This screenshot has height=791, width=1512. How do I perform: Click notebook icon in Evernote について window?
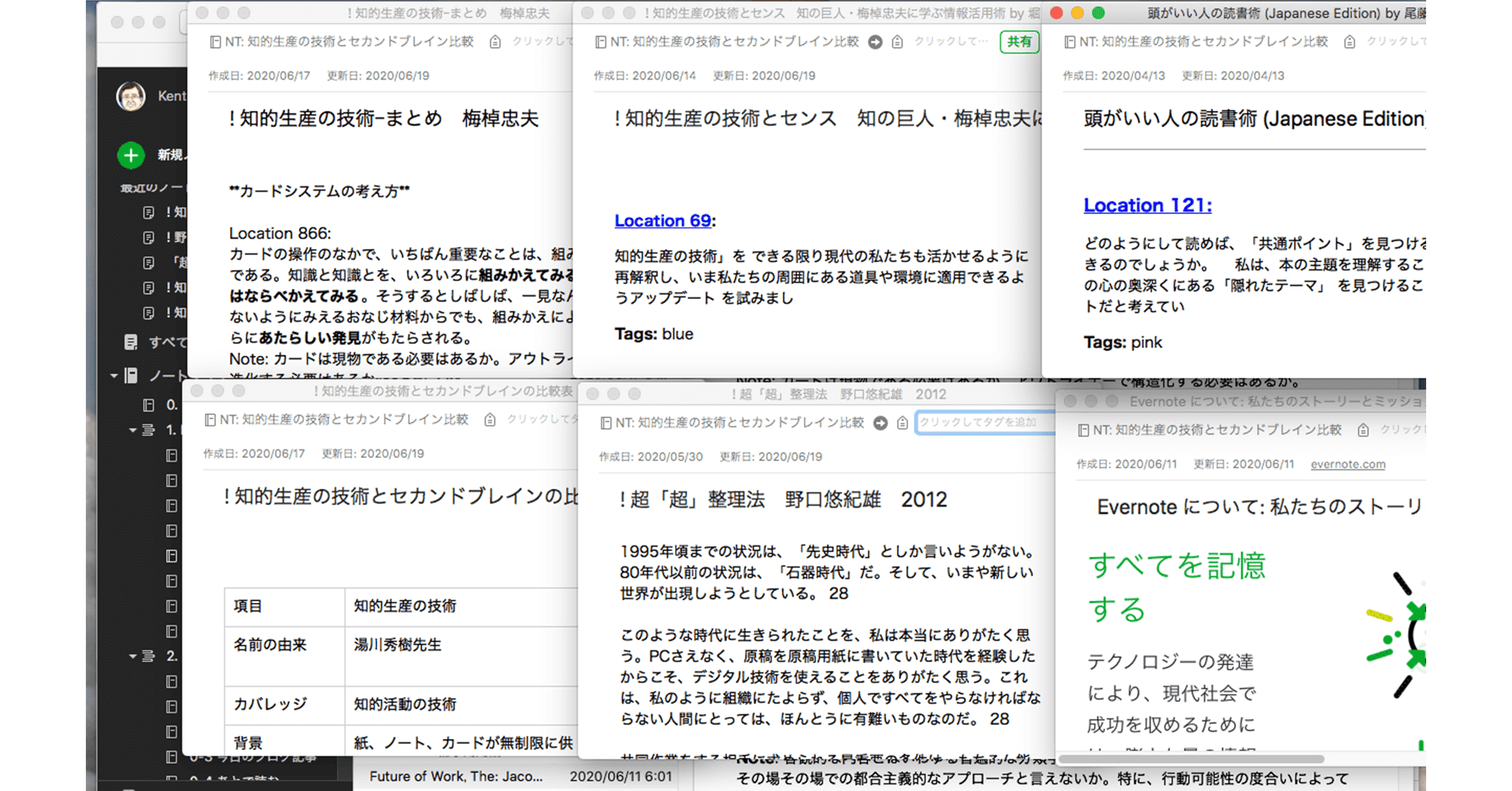pyautogui.click(x=1084, y=431)
